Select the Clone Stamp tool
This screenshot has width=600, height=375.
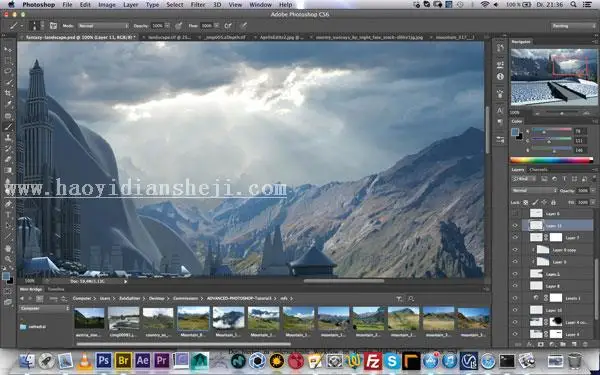pos(8,137)
